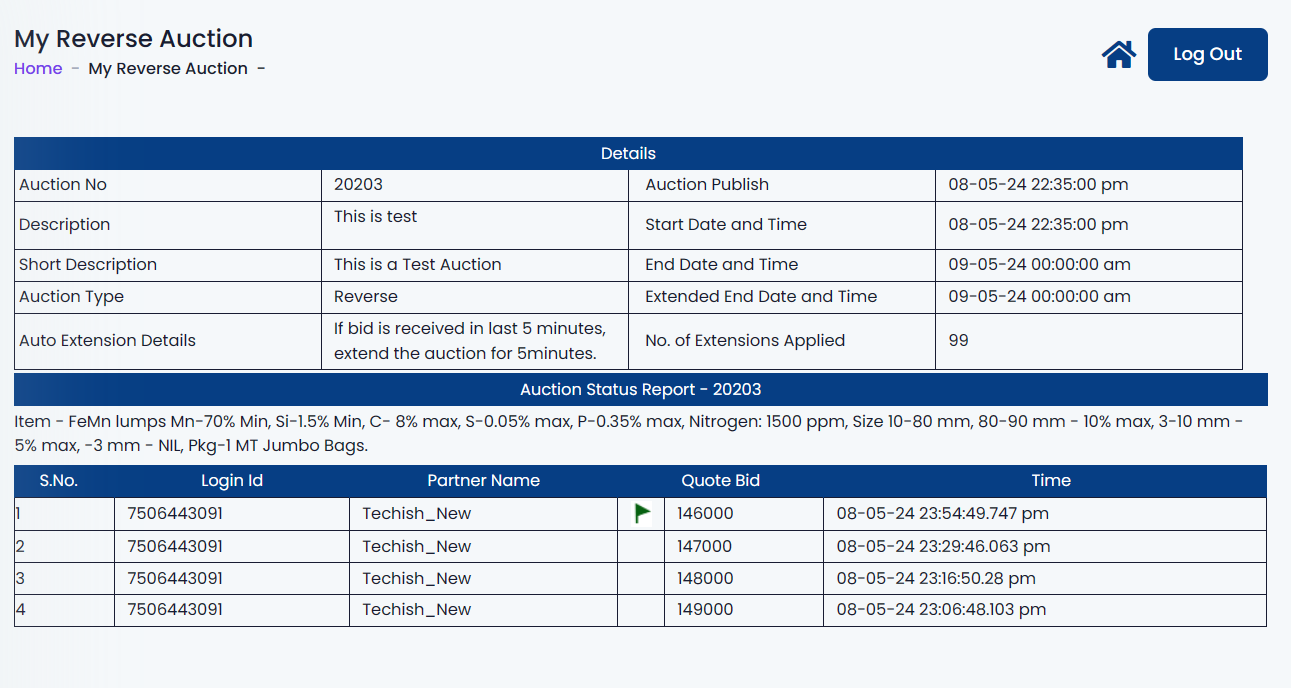
Task: Click the FeMn lumps item description text
Action: pos(628,433)
